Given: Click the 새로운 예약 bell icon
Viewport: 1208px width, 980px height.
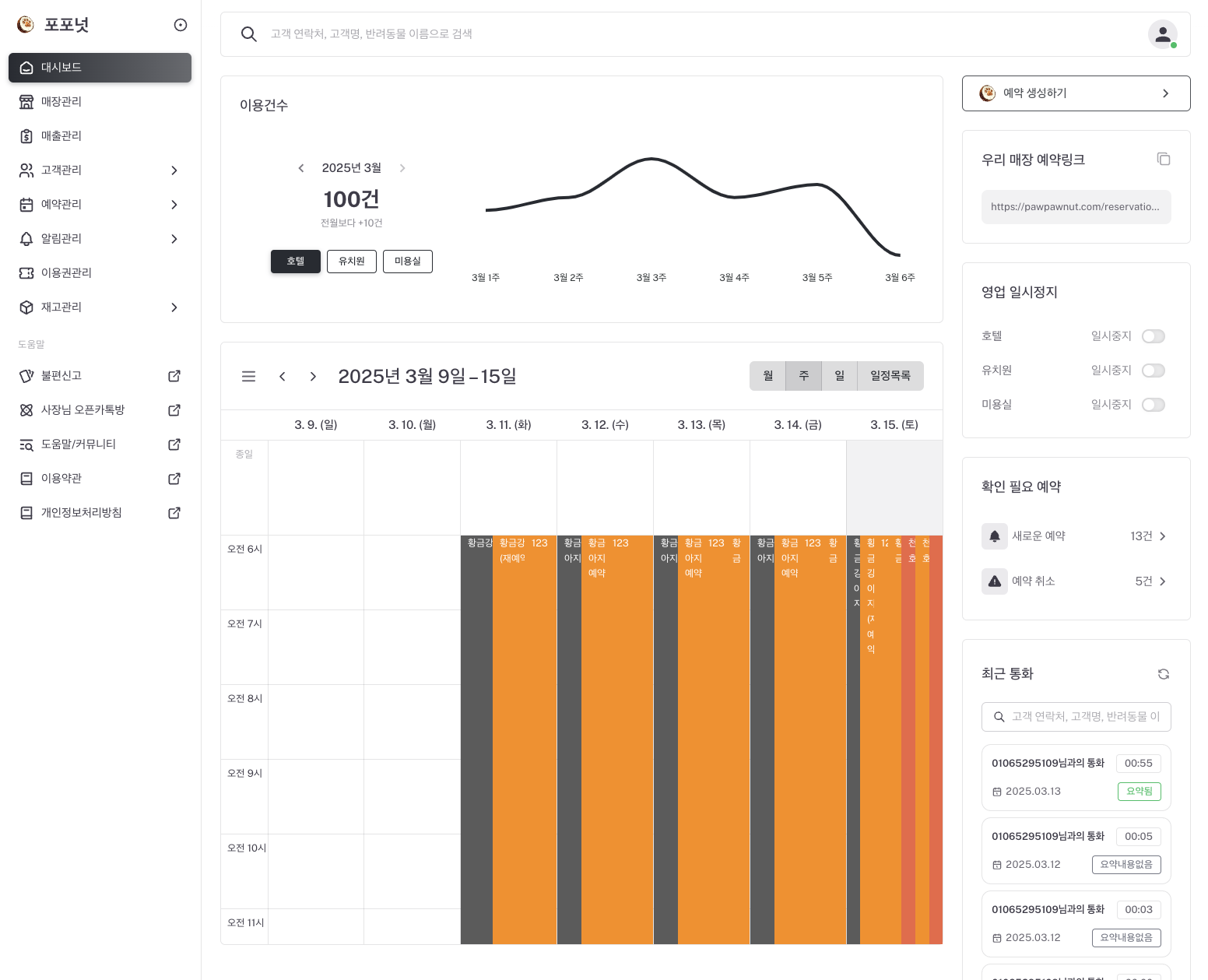Looking at the screenshot, I should (x=995, y=536).
